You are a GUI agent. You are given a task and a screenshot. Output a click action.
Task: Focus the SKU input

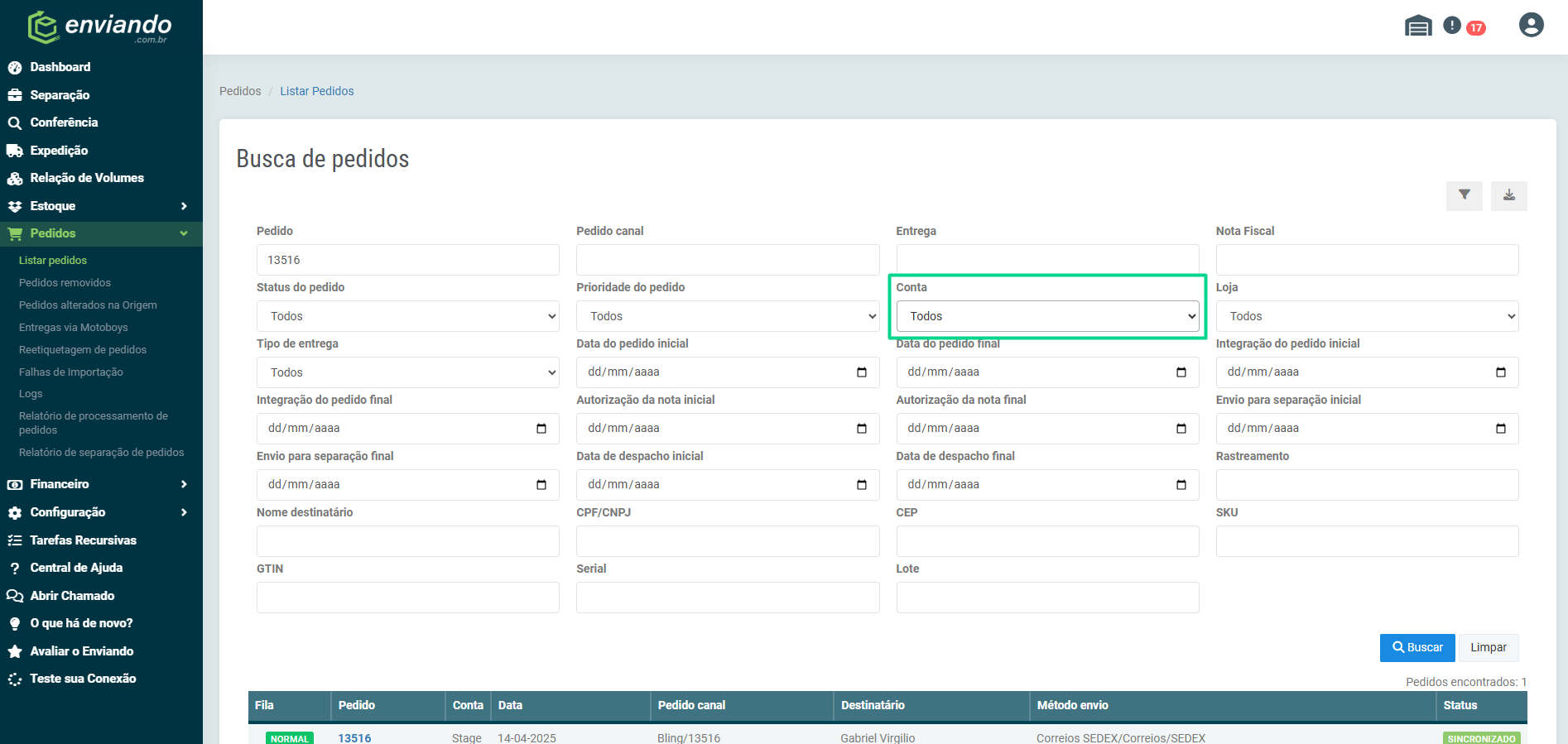tap(1367, 541)
